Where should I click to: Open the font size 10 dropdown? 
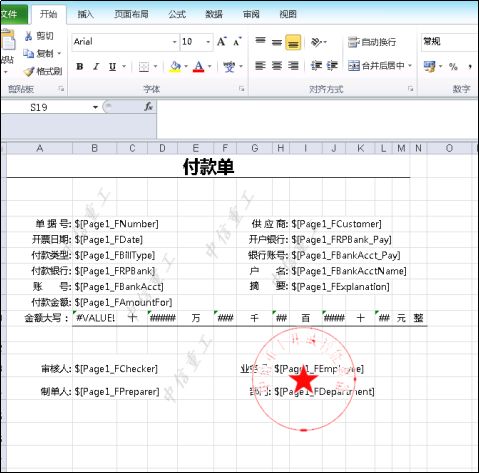208,42
